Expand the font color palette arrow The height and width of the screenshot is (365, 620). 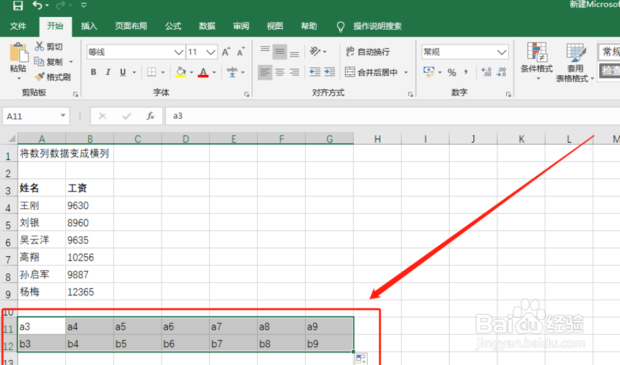214,72
